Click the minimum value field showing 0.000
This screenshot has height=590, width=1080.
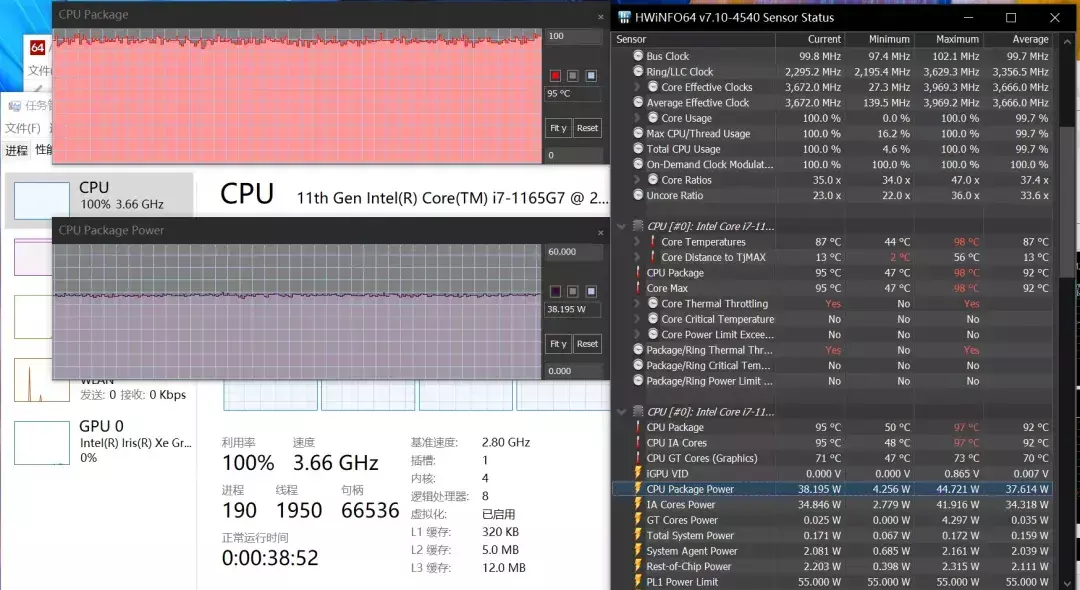pos(574,370)
